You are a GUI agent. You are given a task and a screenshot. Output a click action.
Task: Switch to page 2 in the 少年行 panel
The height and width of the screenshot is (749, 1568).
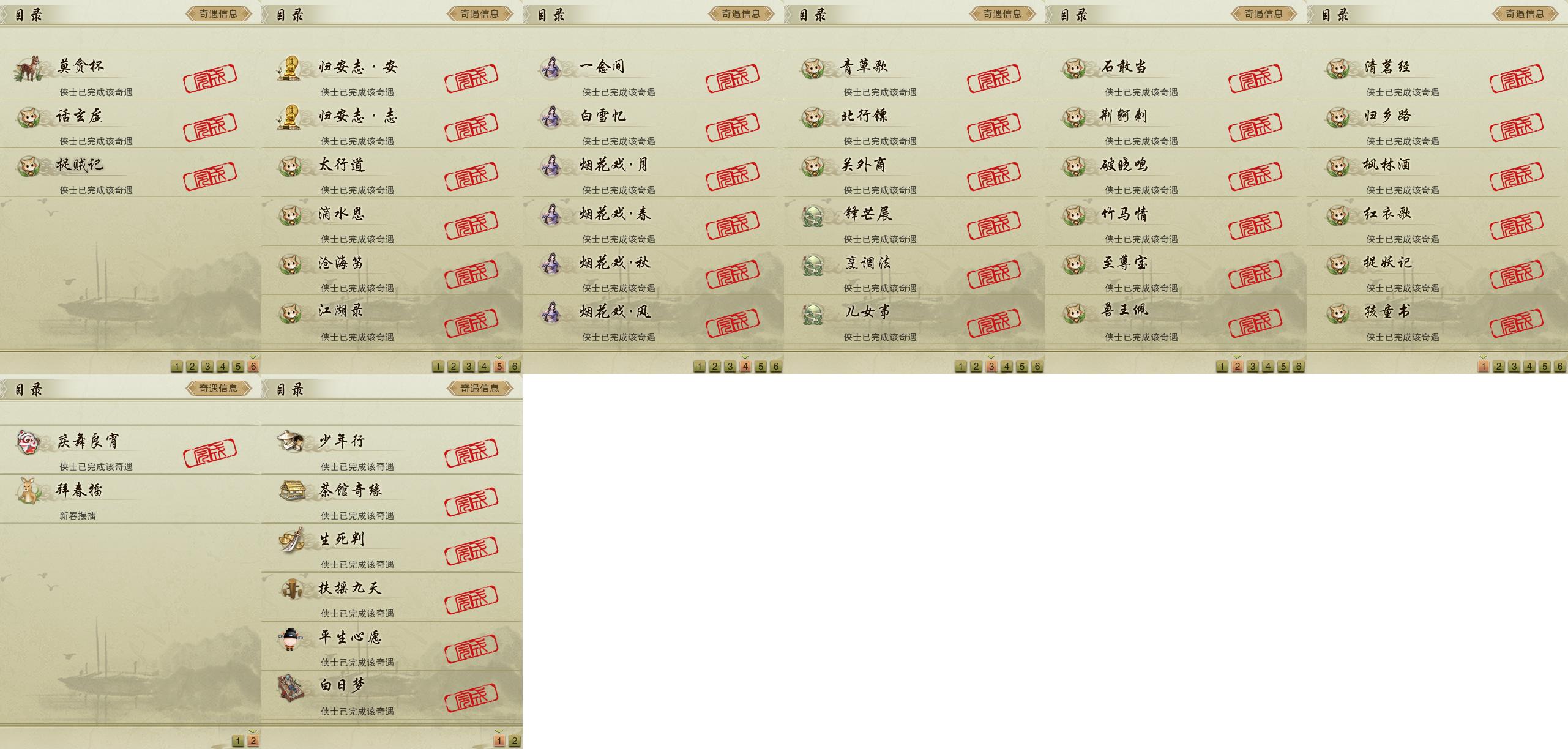point(514,741)
